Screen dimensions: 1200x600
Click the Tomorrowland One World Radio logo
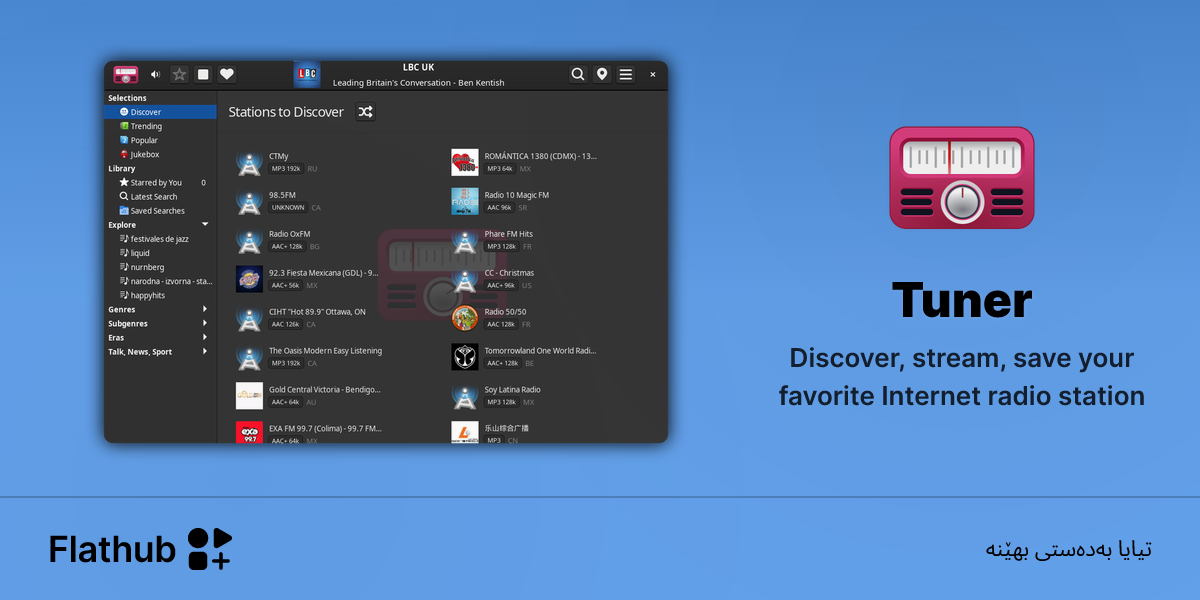click(465, 357)
